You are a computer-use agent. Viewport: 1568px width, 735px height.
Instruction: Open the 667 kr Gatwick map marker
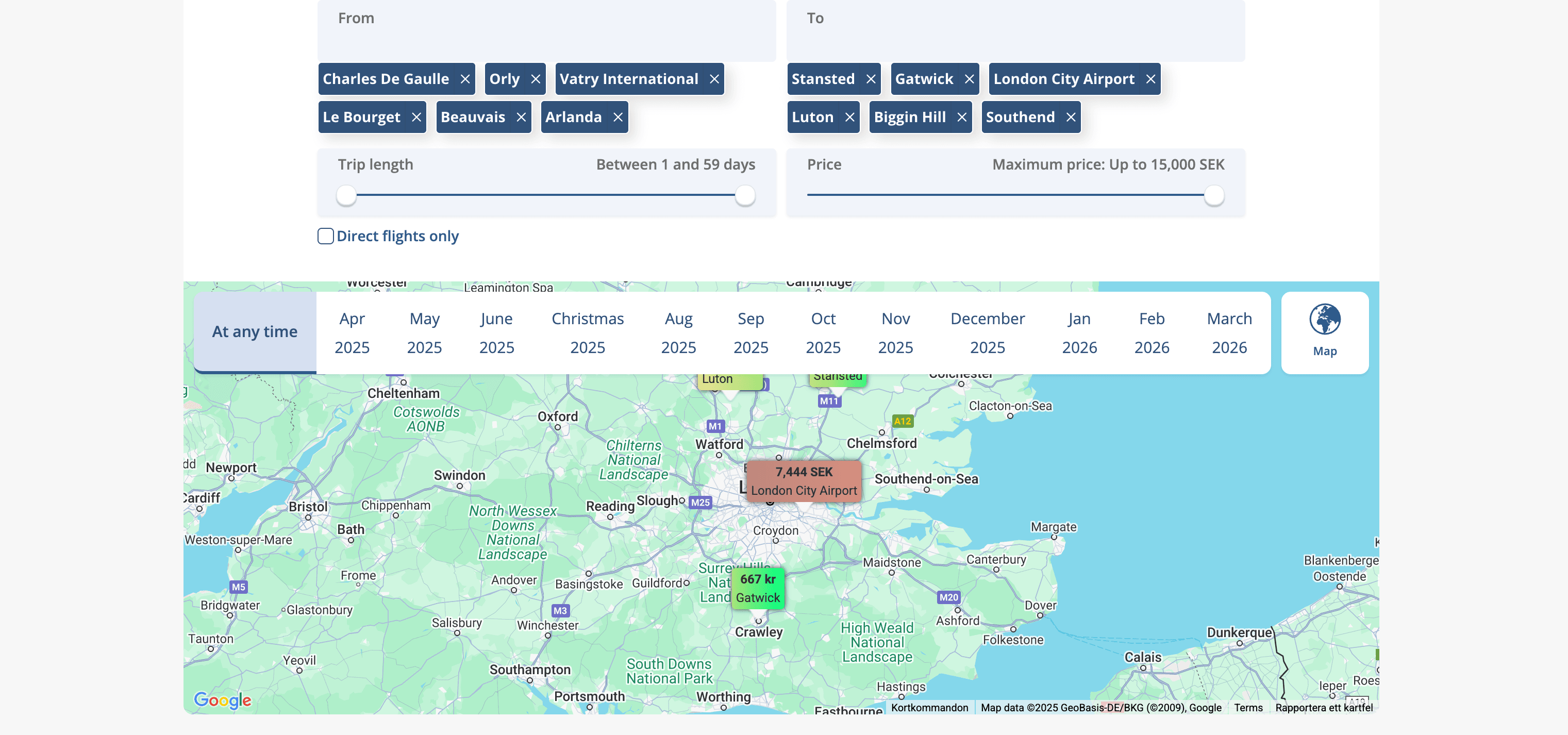click(757, 589)
